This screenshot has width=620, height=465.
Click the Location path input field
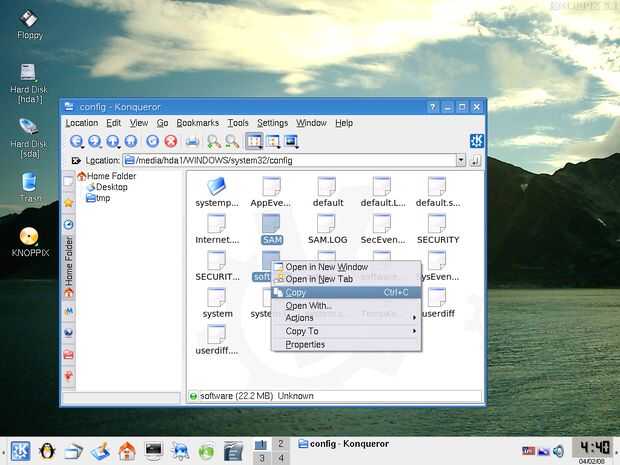pos(290,160)
